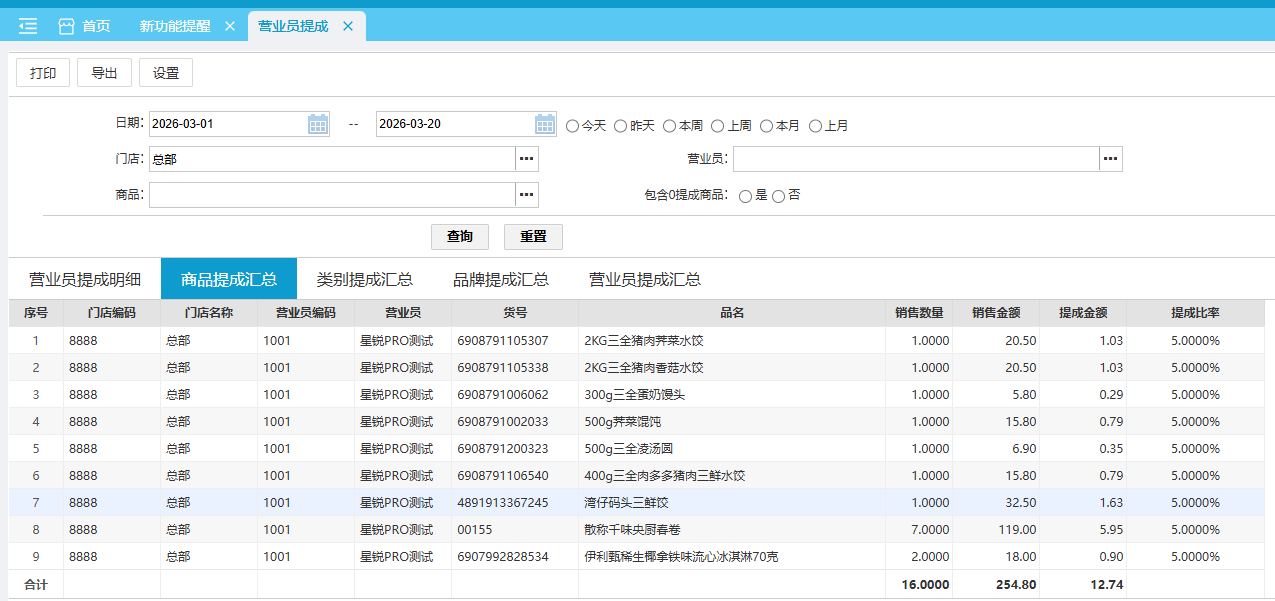Screen dimensions: 1275x601
Task: Click the 查询 button
Action: pyautogui.click(x=460, y=237)
